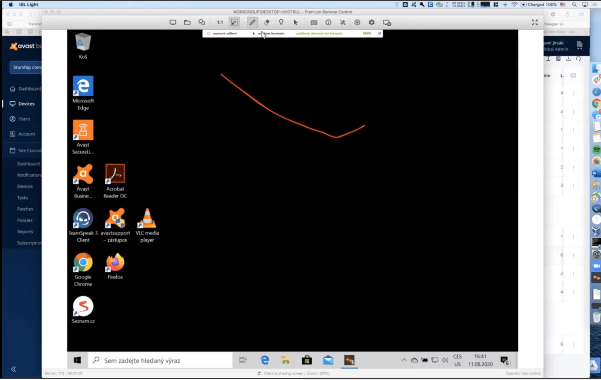
Task: Open the Windows notification center icon
Action: (505, 360)
